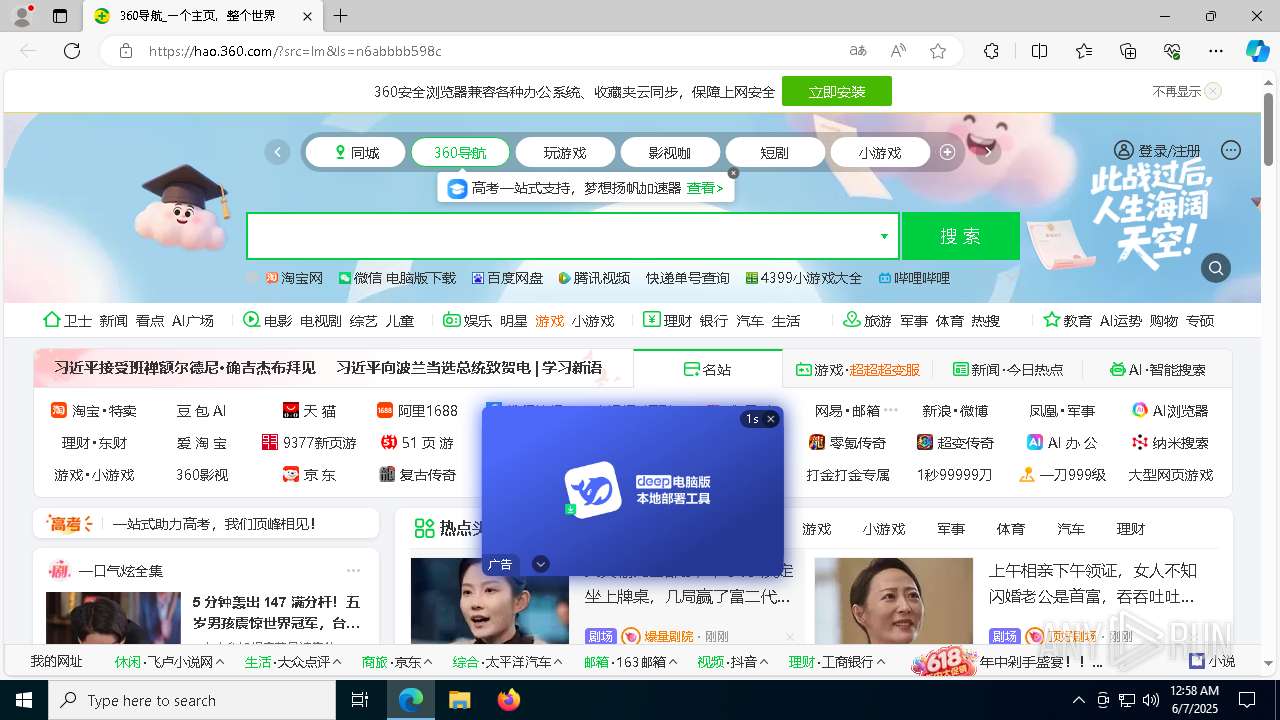Open Task View on the taskbar

pyautogui.click(x=360, y=700)
